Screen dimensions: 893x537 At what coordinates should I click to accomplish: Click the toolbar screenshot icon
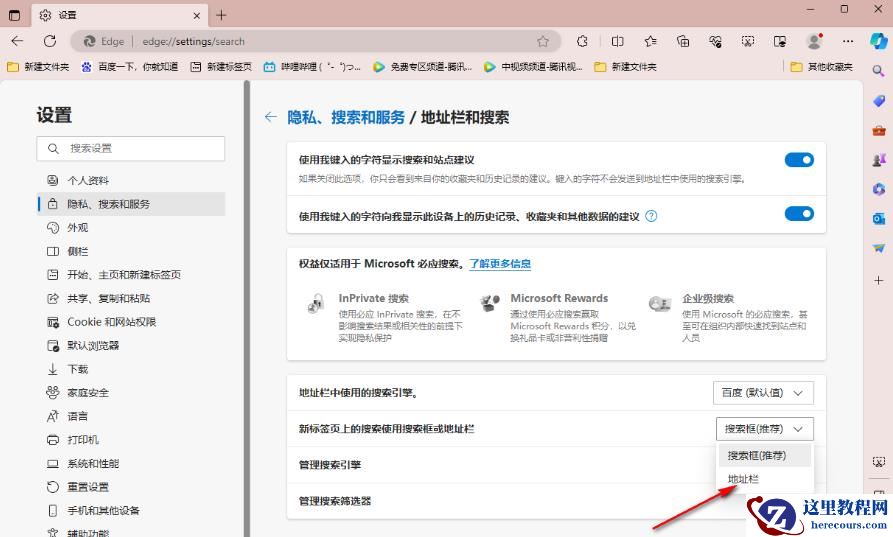point(748,41)
